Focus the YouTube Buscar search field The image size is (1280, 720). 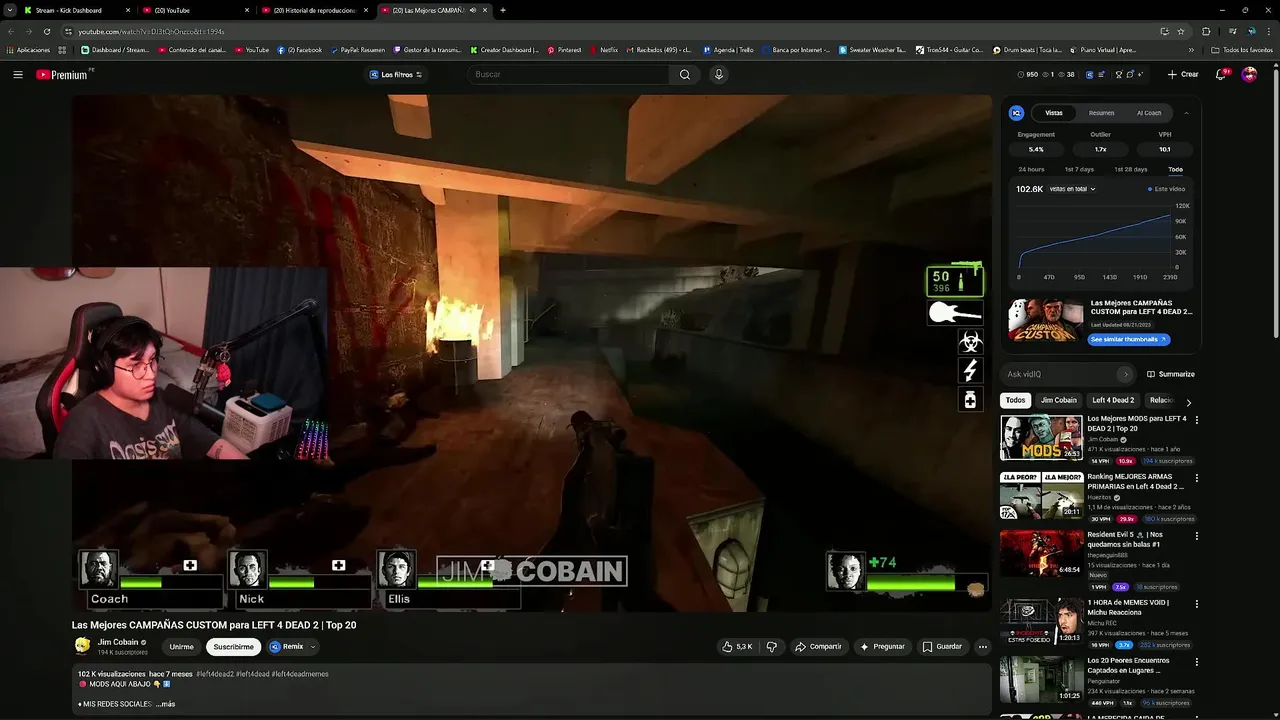click(x=570, y=74)
